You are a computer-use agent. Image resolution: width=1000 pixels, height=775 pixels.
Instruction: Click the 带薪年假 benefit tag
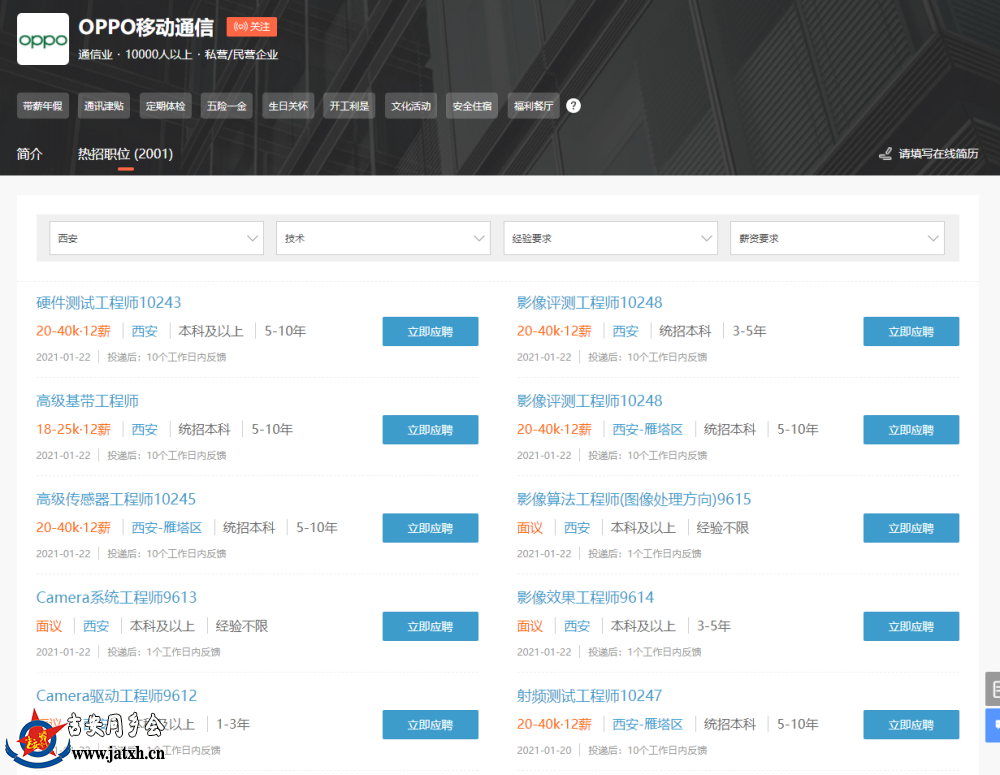[x=43, y=106]
